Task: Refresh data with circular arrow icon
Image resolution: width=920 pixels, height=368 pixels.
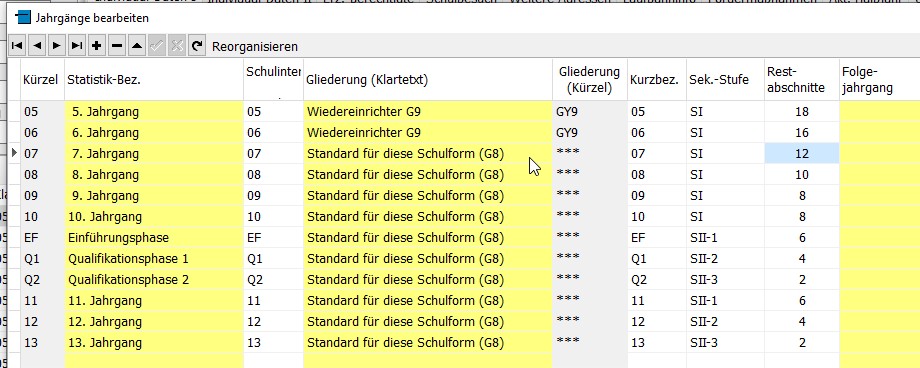Action: (x=197, y=46)
